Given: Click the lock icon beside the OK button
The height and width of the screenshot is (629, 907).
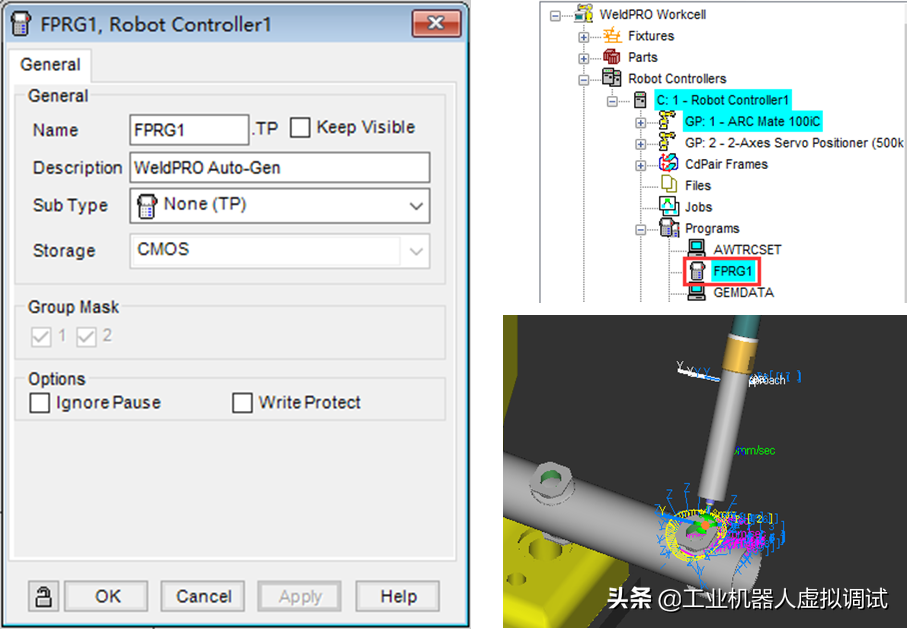Looking at the screenshot, I should pos(43,597).
